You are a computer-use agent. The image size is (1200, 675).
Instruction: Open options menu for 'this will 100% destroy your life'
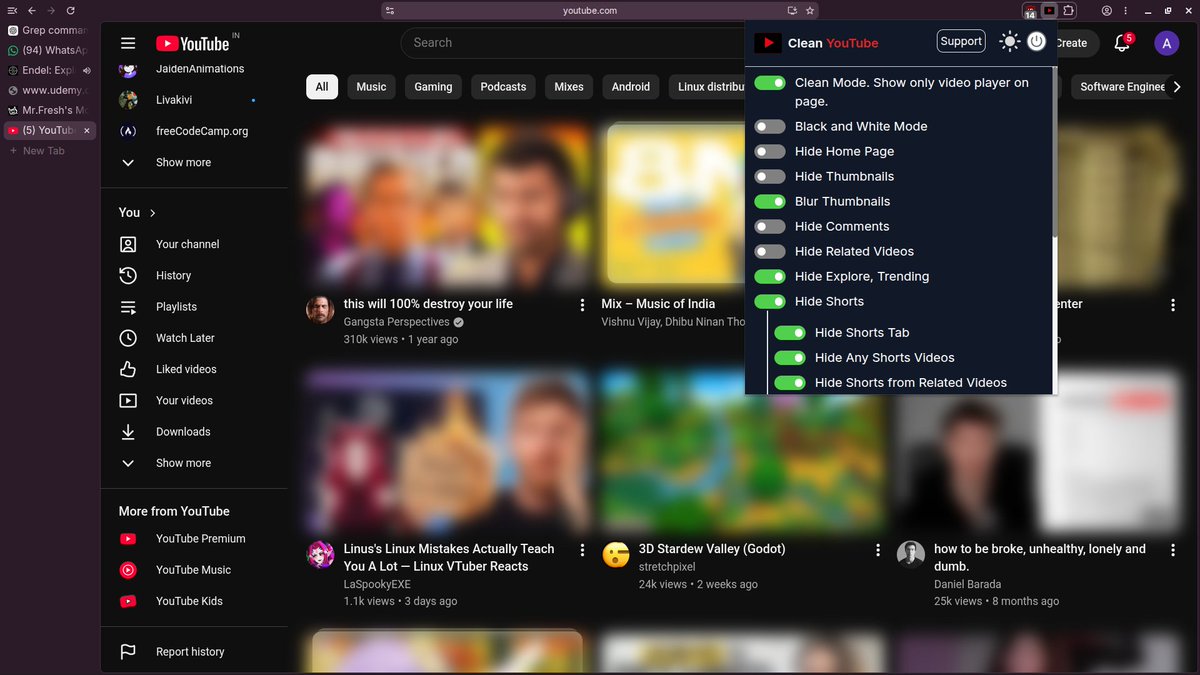[582, 304]
